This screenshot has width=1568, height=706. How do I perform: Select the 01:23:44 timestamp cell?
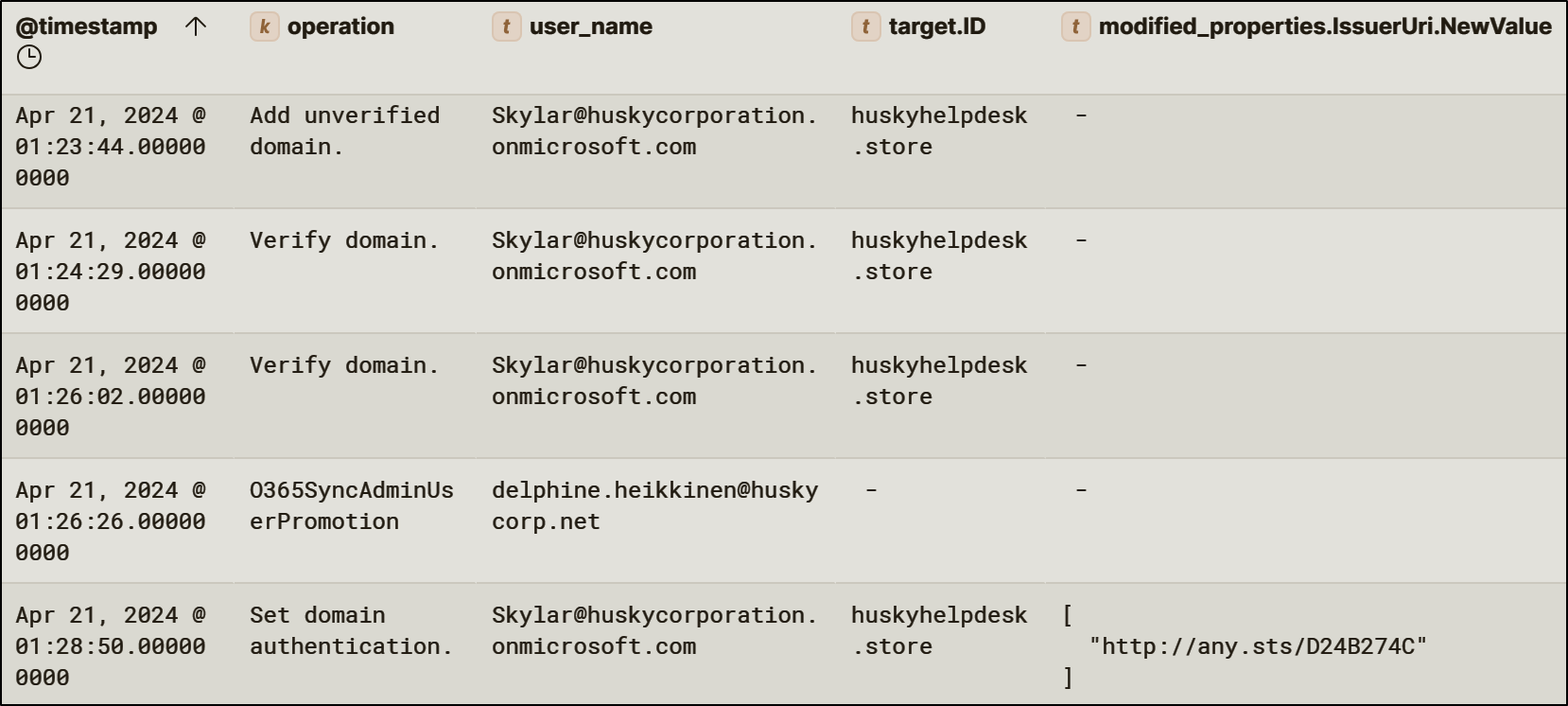(x=111, y=147)
